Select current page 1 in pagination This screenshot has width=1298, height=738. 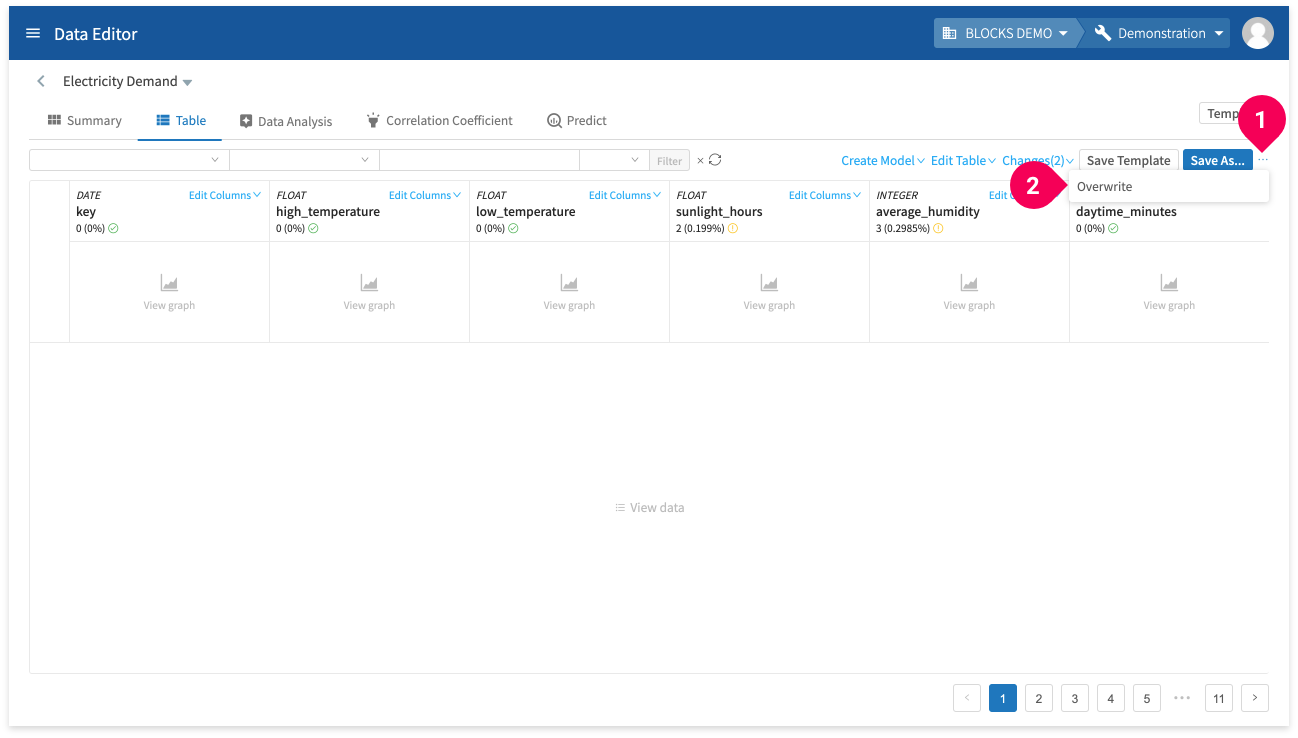(x=1003, y=698)
